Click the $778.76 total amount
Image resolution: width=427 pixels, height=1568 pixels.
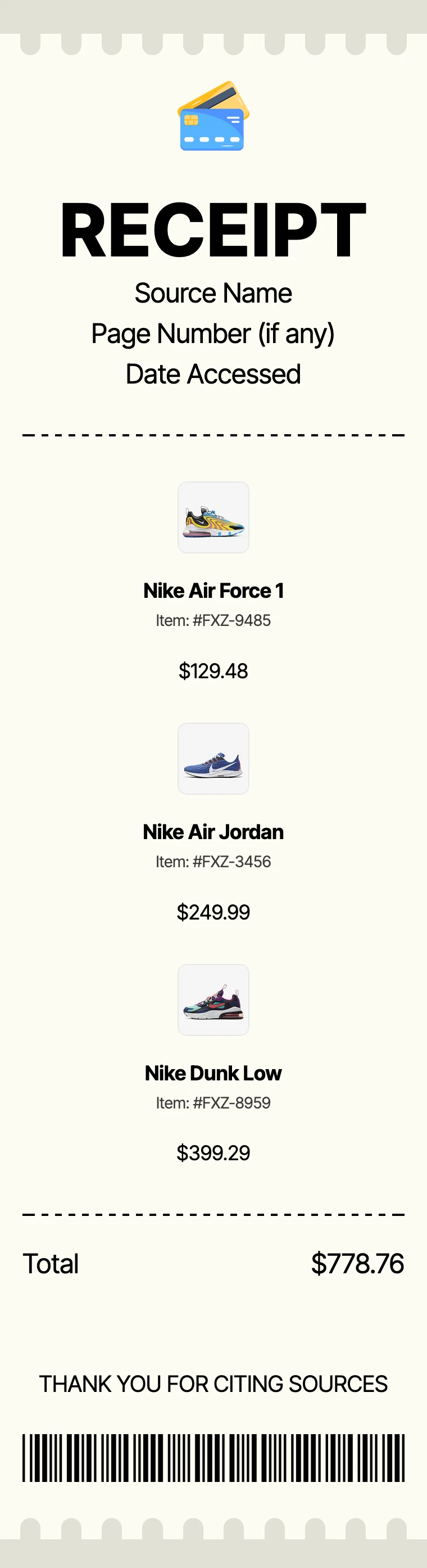tap(358, 1264)
